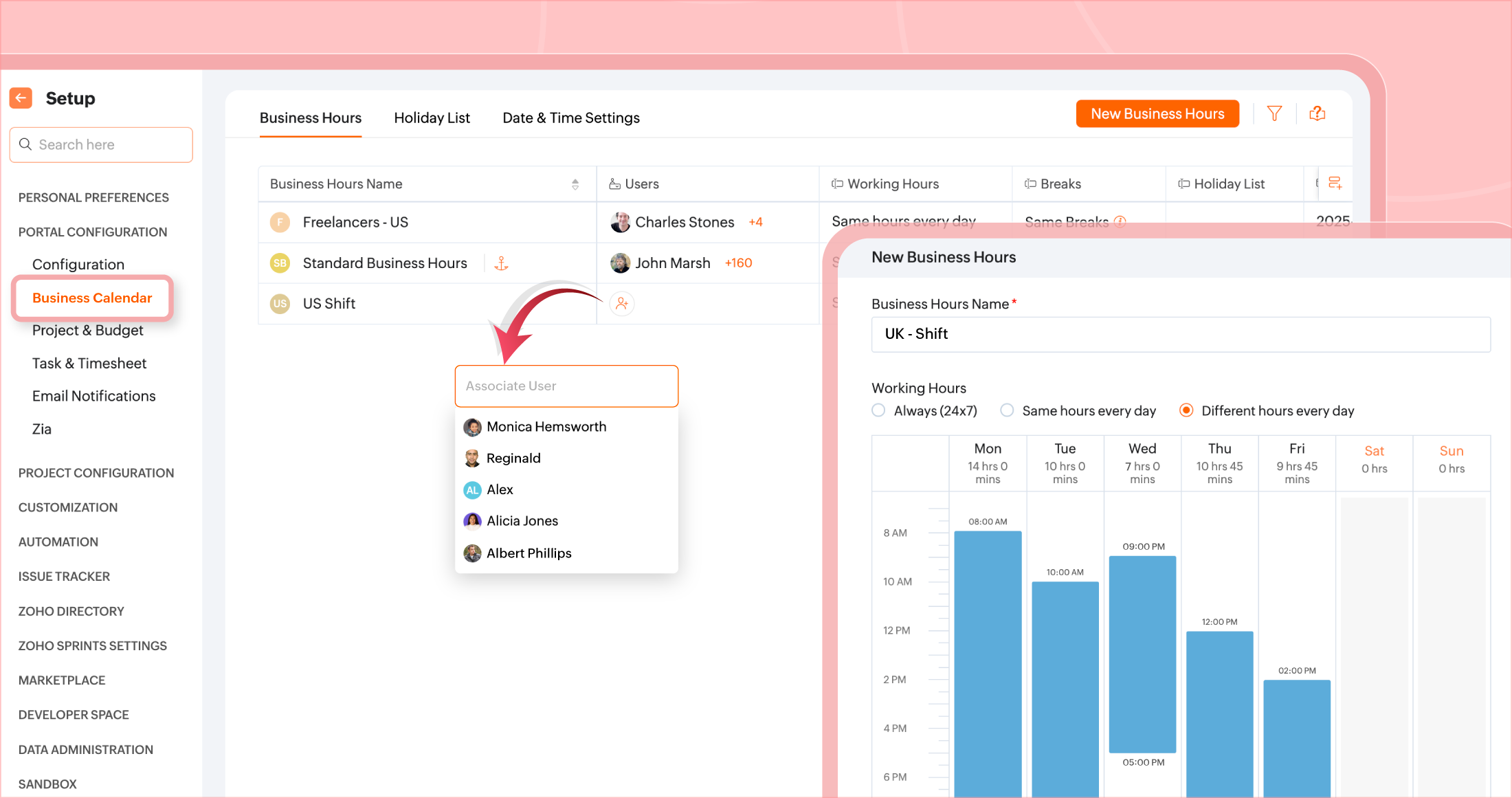Click the SB avatar of Standard Business Hours
The height and width of the screenshot is (798, 1512).
click(x=280, y=263)
